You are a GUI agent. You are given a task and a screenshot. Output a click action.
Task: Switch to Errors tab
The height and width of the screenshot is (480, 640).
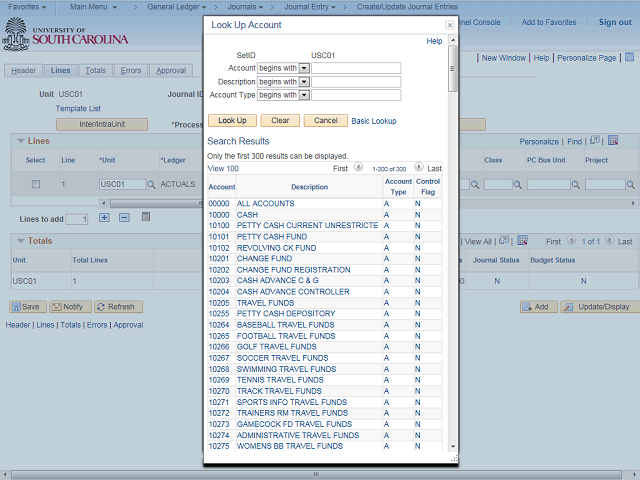(x=131, y=71)
